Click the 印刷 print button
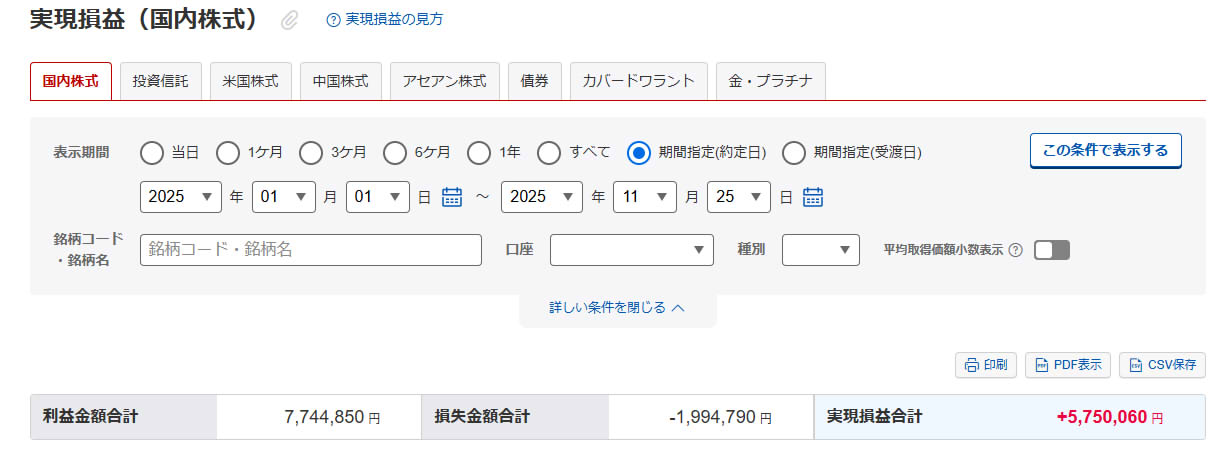Image resolution: width=1222 pixels, height=457 pixels. pos(986,365)
